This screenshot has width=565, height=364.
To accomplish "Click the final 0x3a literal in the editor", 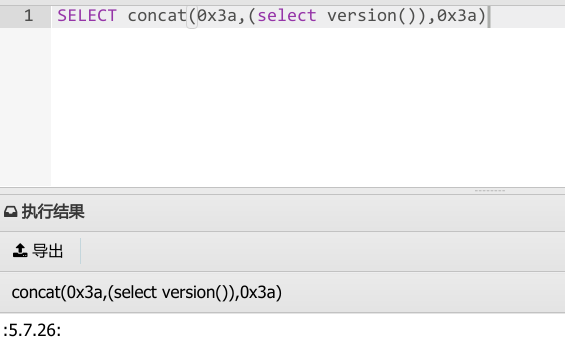I will point(457,16).
